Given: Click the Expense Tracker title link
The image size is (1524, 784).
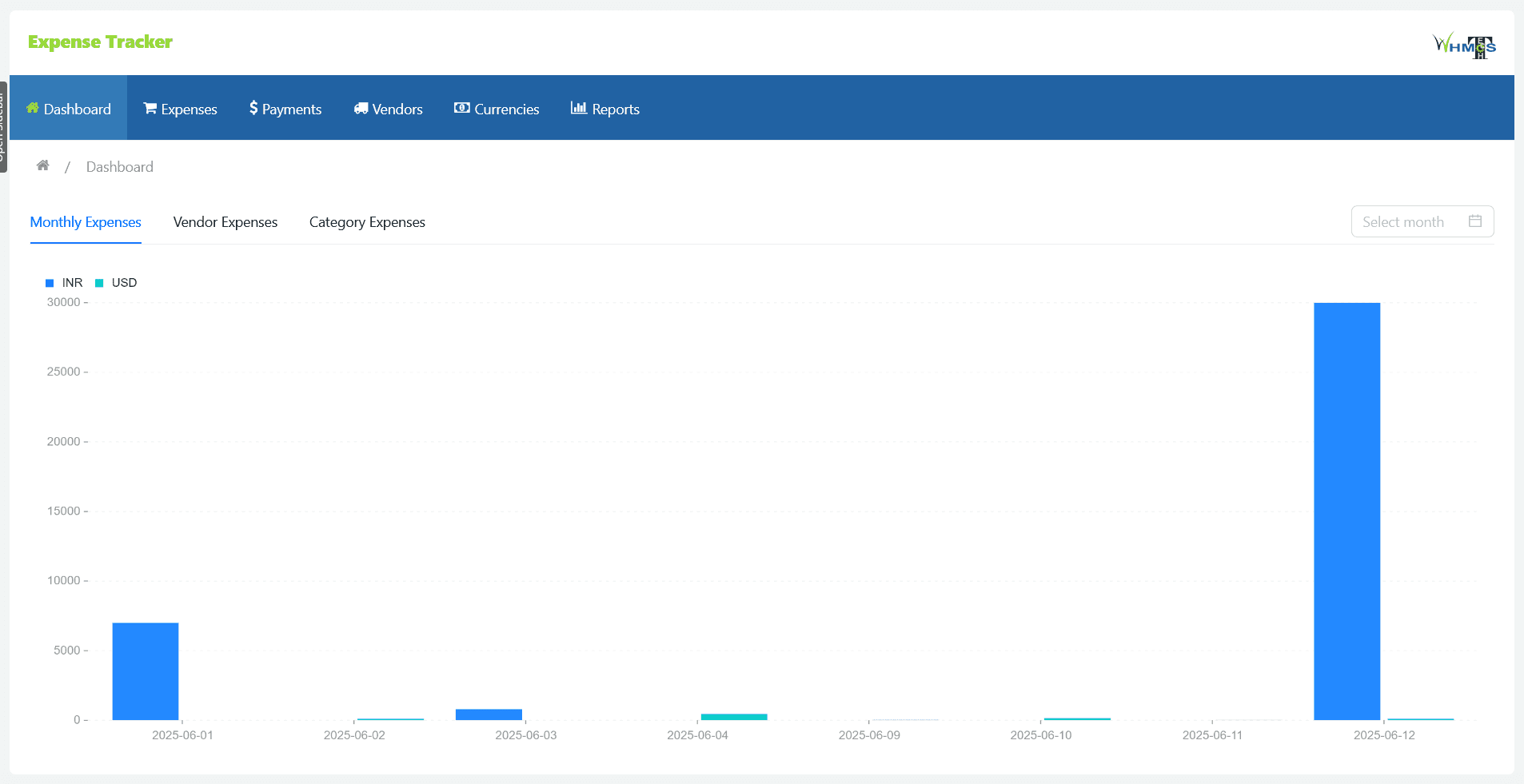Looking at the screenshot, I should click(100, 42).
